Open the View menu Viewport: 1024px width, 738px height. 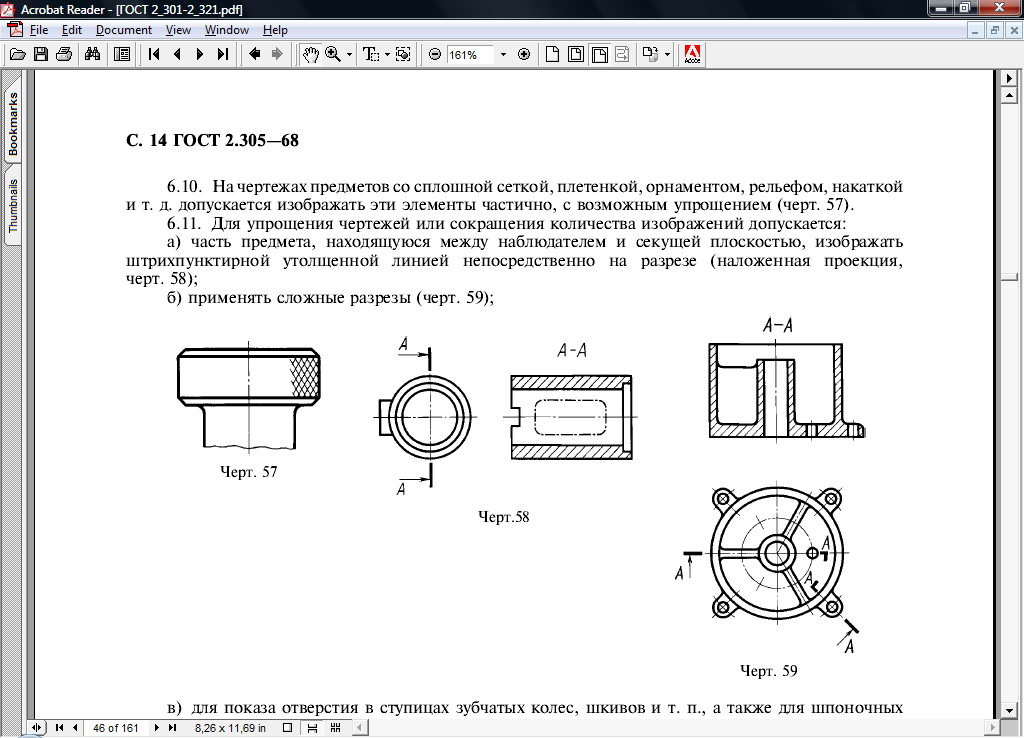pos(178,30)
